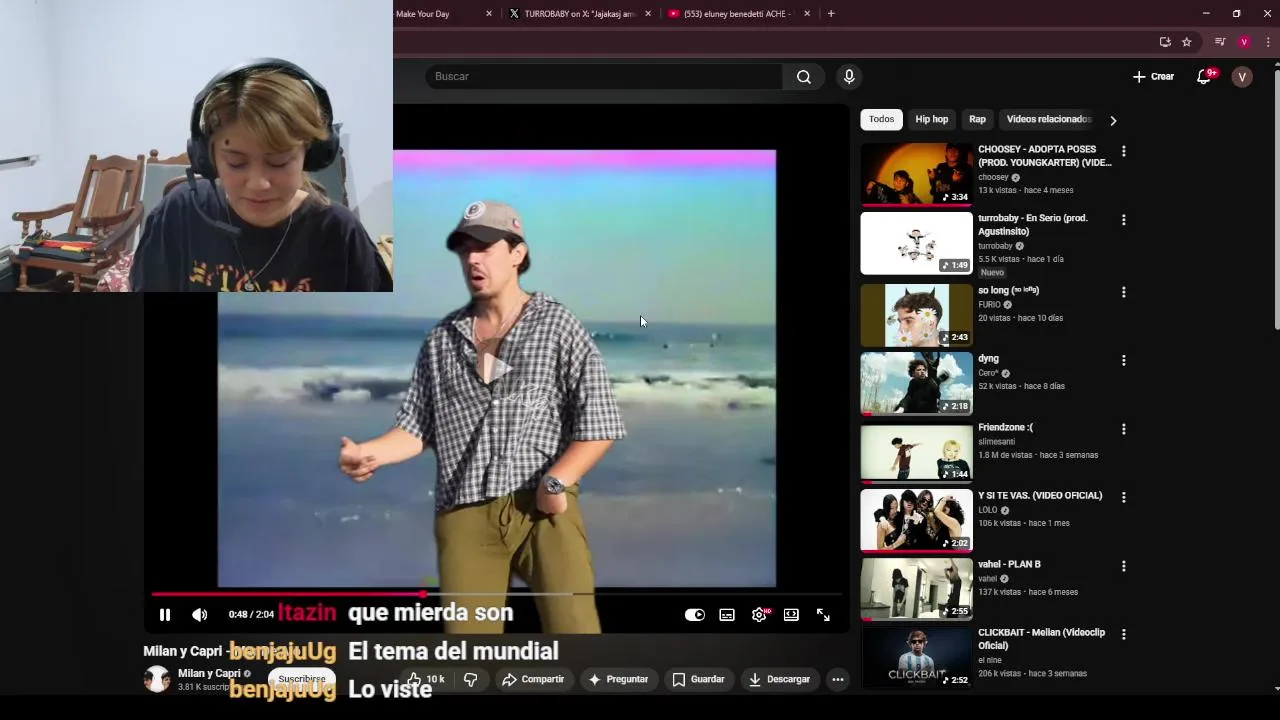
Task: Select the Hip hop filter chip
Action: coord(931,119)
